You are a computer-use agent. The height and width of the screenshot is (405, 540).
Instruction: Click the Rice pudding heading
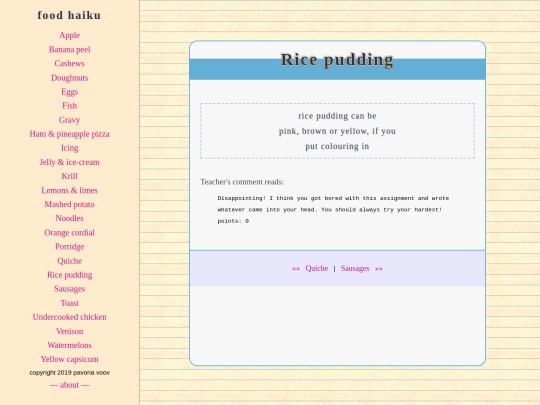point(337,60)
